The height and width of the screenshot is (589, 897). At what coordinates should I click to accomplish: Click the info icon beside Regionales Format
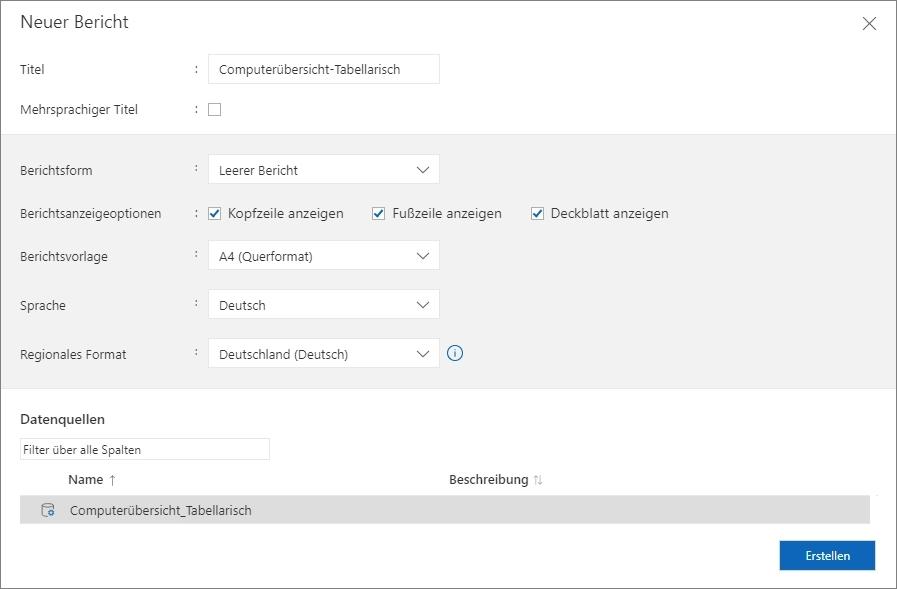coord(455,353)
